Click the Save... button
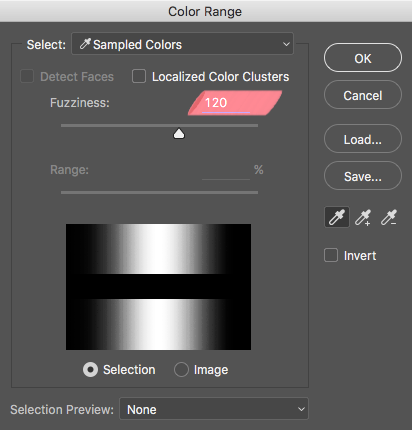 (363, 176)
